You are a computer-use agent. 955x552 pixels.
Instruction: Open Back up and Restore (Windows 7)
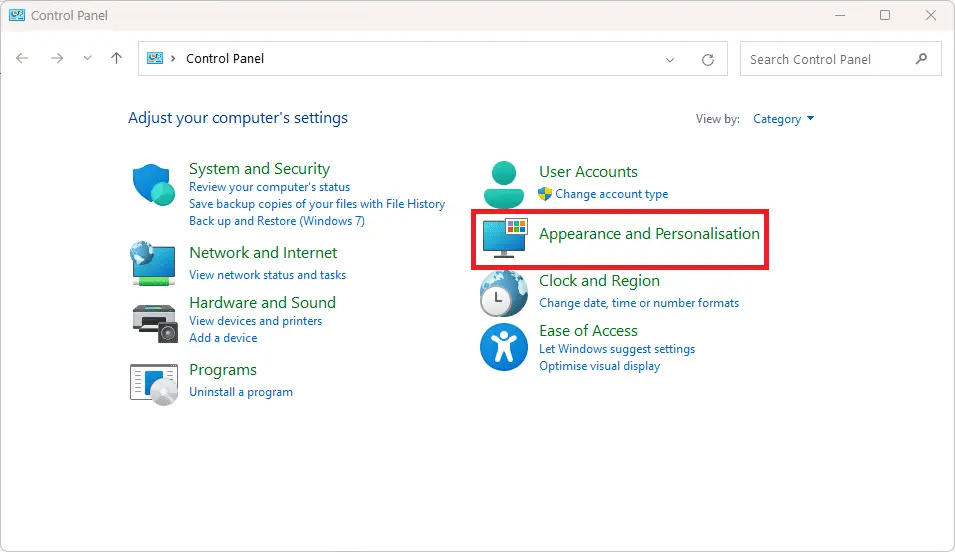point(277,221)
